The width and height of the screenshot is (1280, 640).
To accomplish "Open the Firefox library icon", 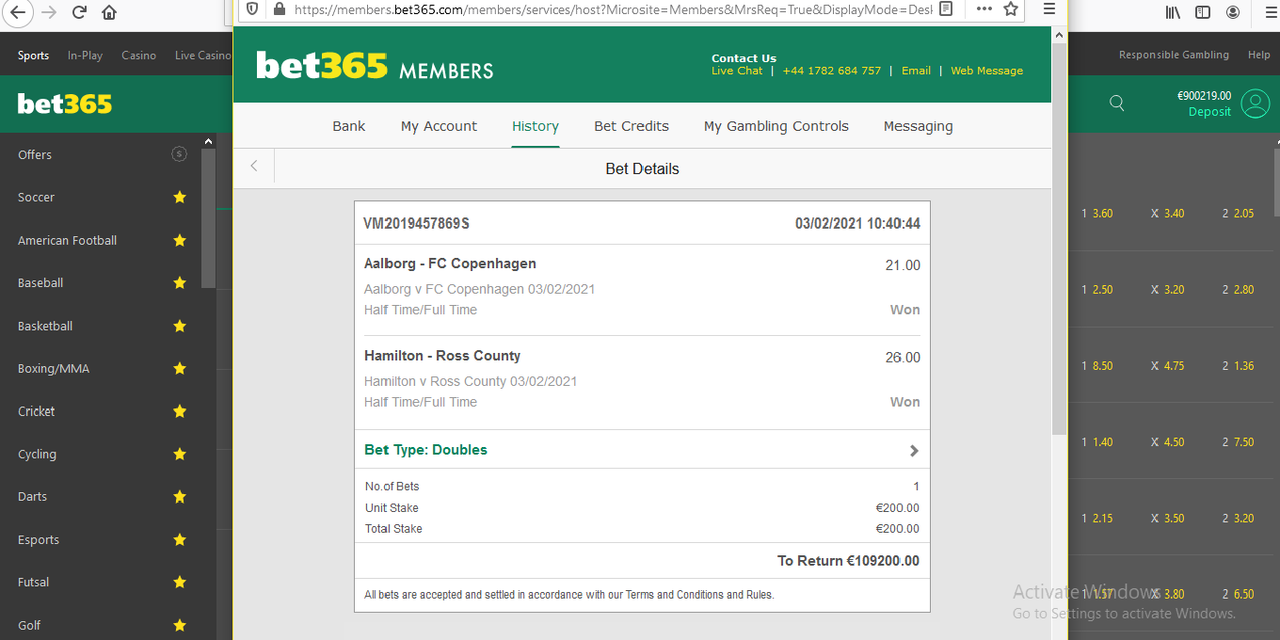I will point(1173,13).
